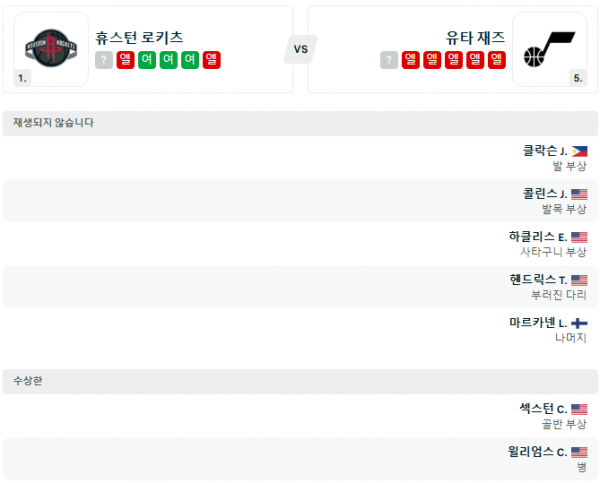
Task: Open player 헨드릭스 T. profile
Action: click(x=538, y=280)
